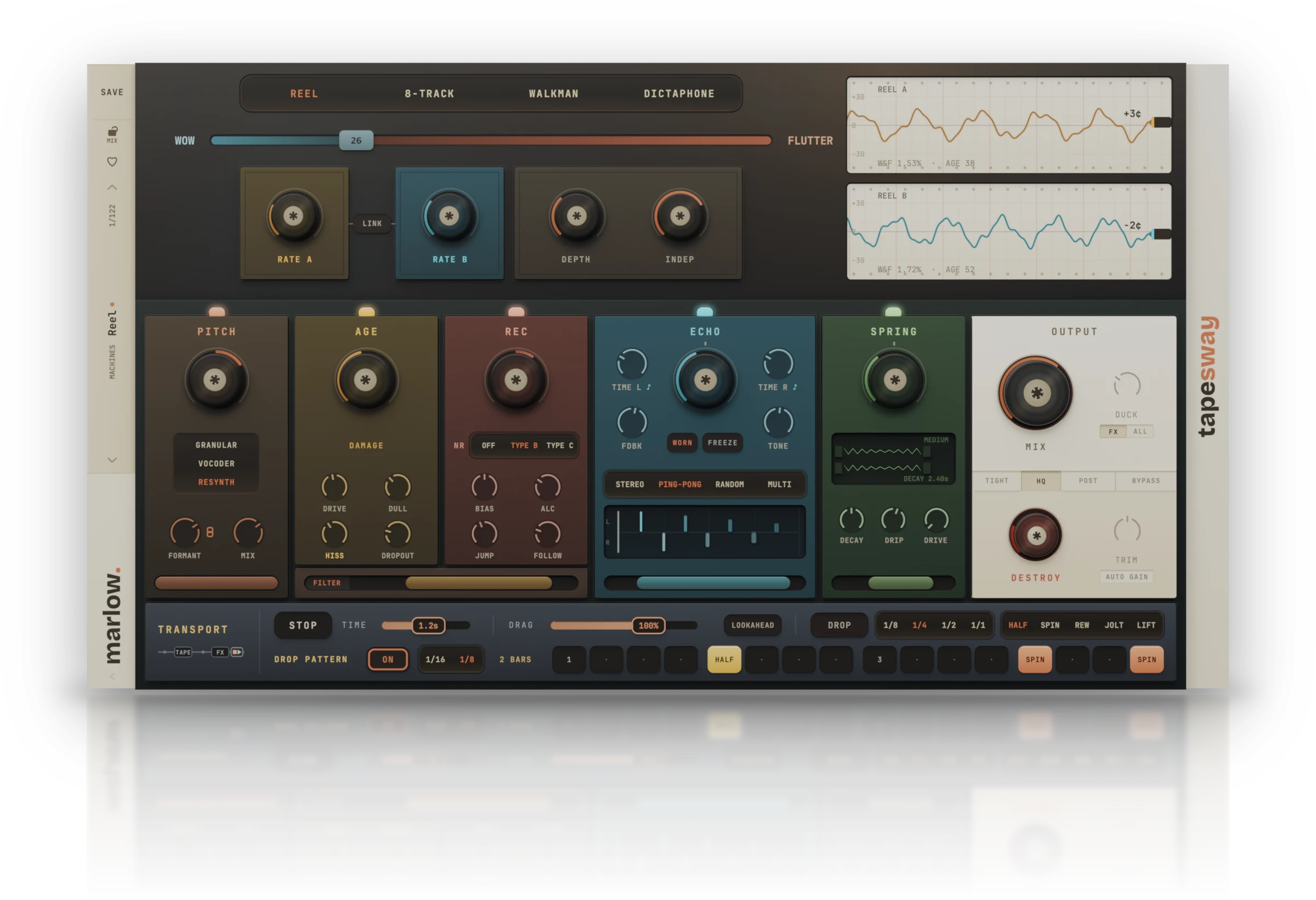Toggle the PITCH module power LED

[x=217, y=312]
